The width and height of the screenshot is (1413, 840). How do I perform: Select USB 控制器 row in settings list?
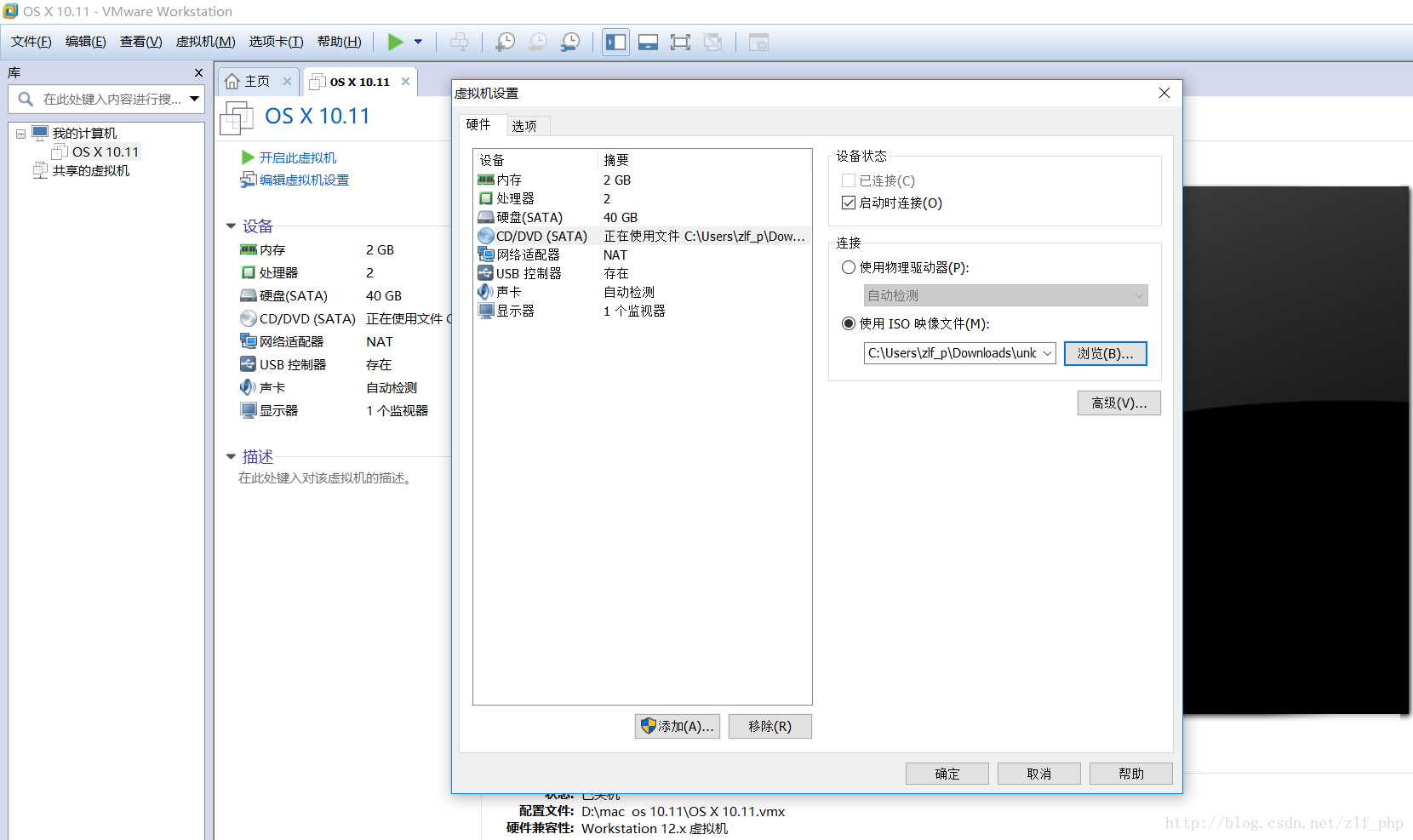pyautogui.click(x=642, y=273)
